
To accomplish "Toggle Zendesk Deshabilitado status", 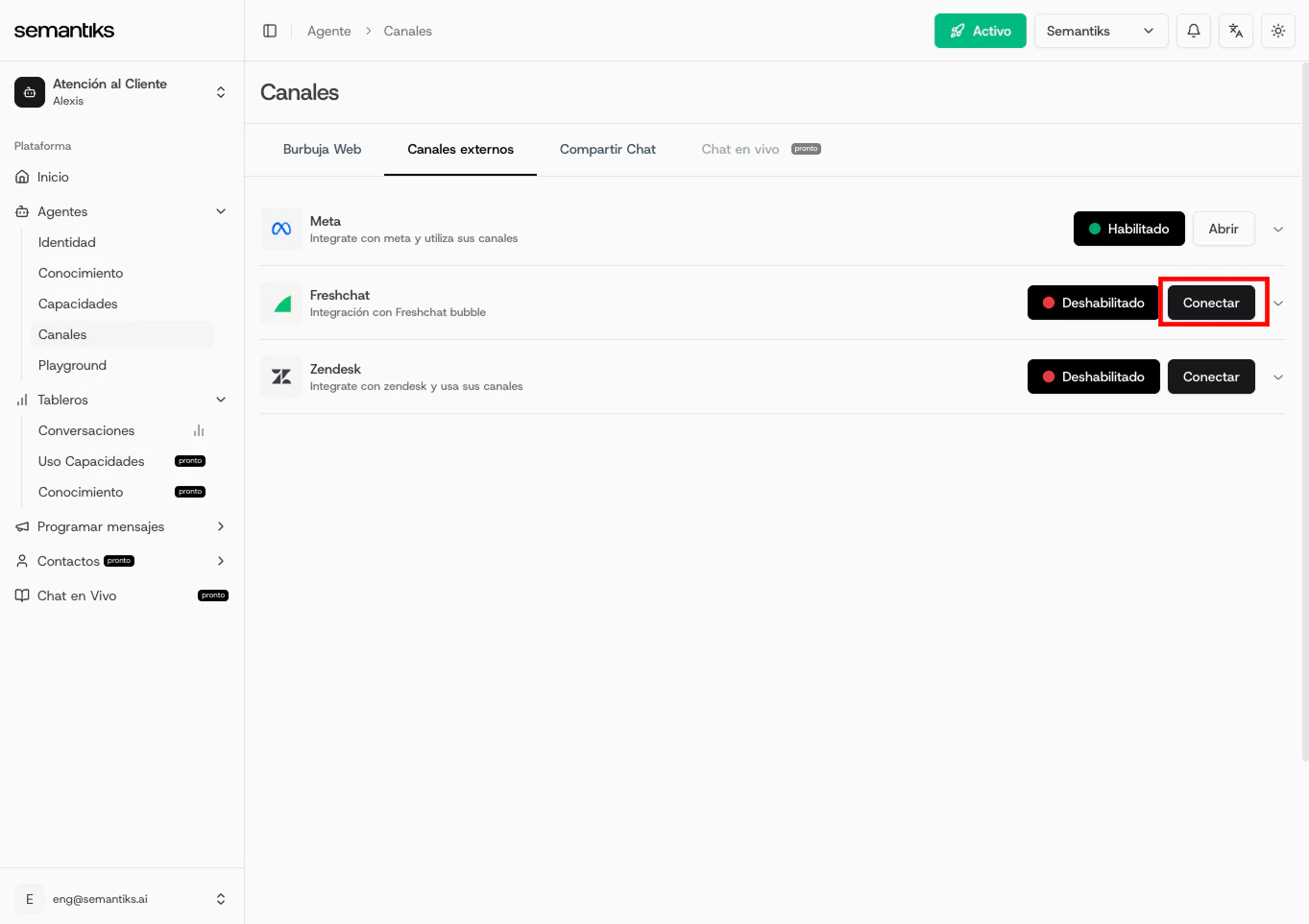I will point(1093,376).
